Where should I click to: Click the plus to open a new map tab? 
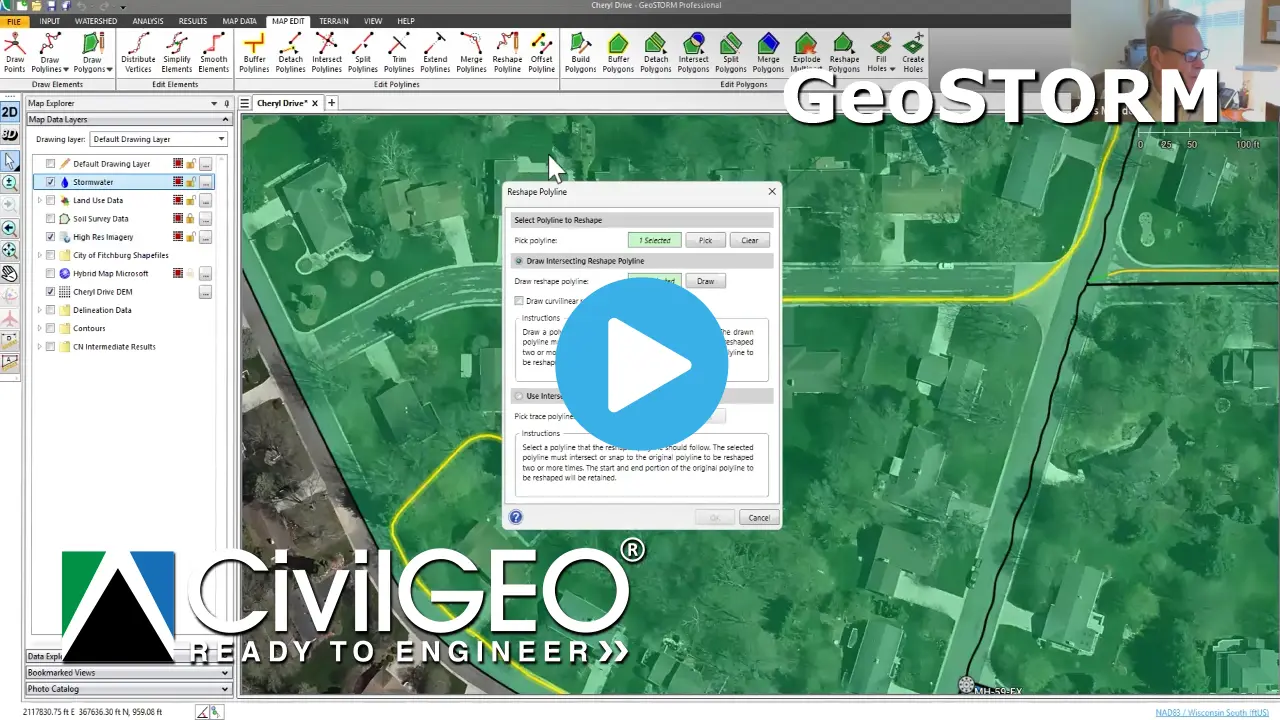(x=331, y=102)
